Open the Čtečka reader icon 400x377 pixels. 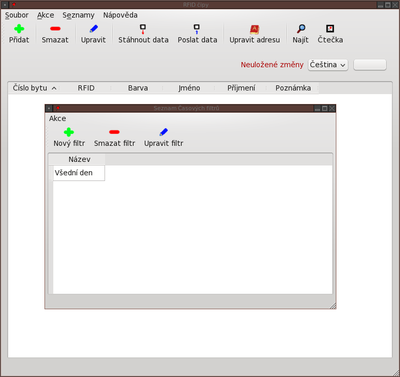[x=330, y=29]
